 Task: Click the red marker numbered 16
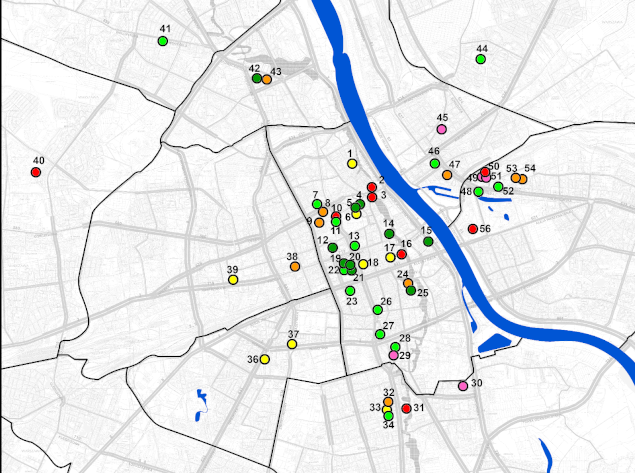[x=401, y=254]
